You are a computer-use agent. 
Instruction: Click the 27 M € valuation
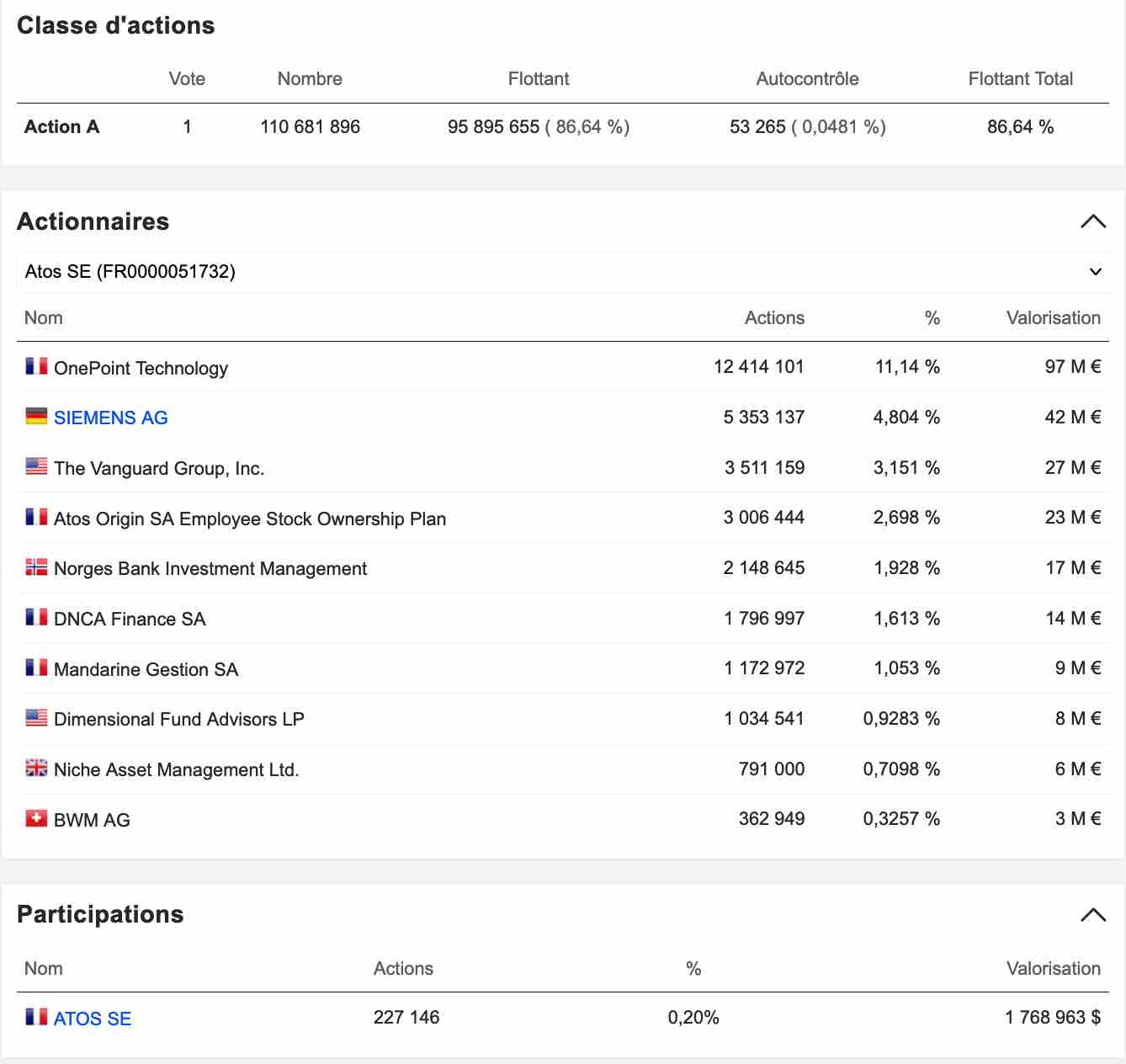click(1073, 467)
